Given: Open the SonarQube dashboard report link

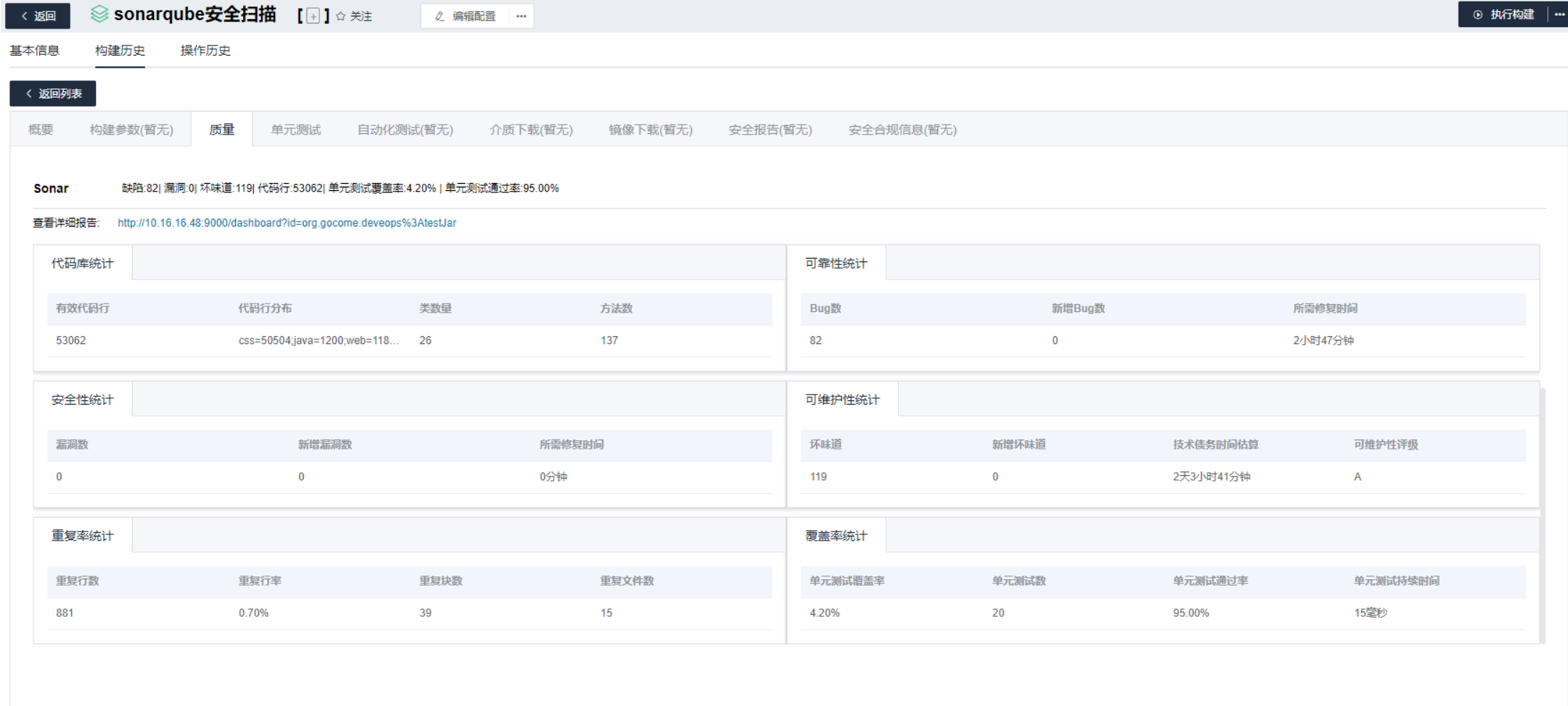Looking at the screenshot, I should 287,222.
